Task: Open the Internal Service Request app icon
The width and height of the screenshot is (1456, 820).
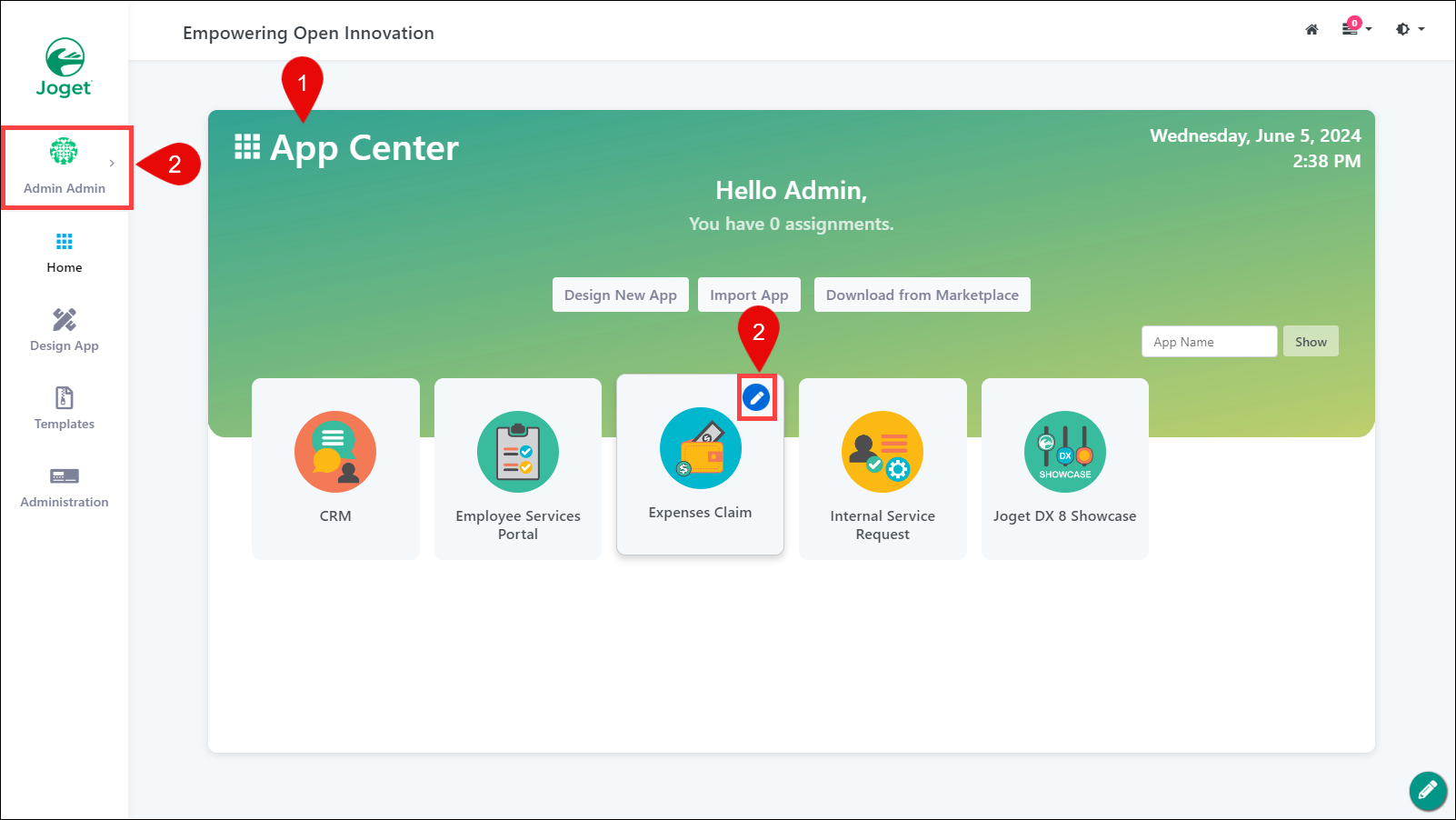Action: click(883, 452)
